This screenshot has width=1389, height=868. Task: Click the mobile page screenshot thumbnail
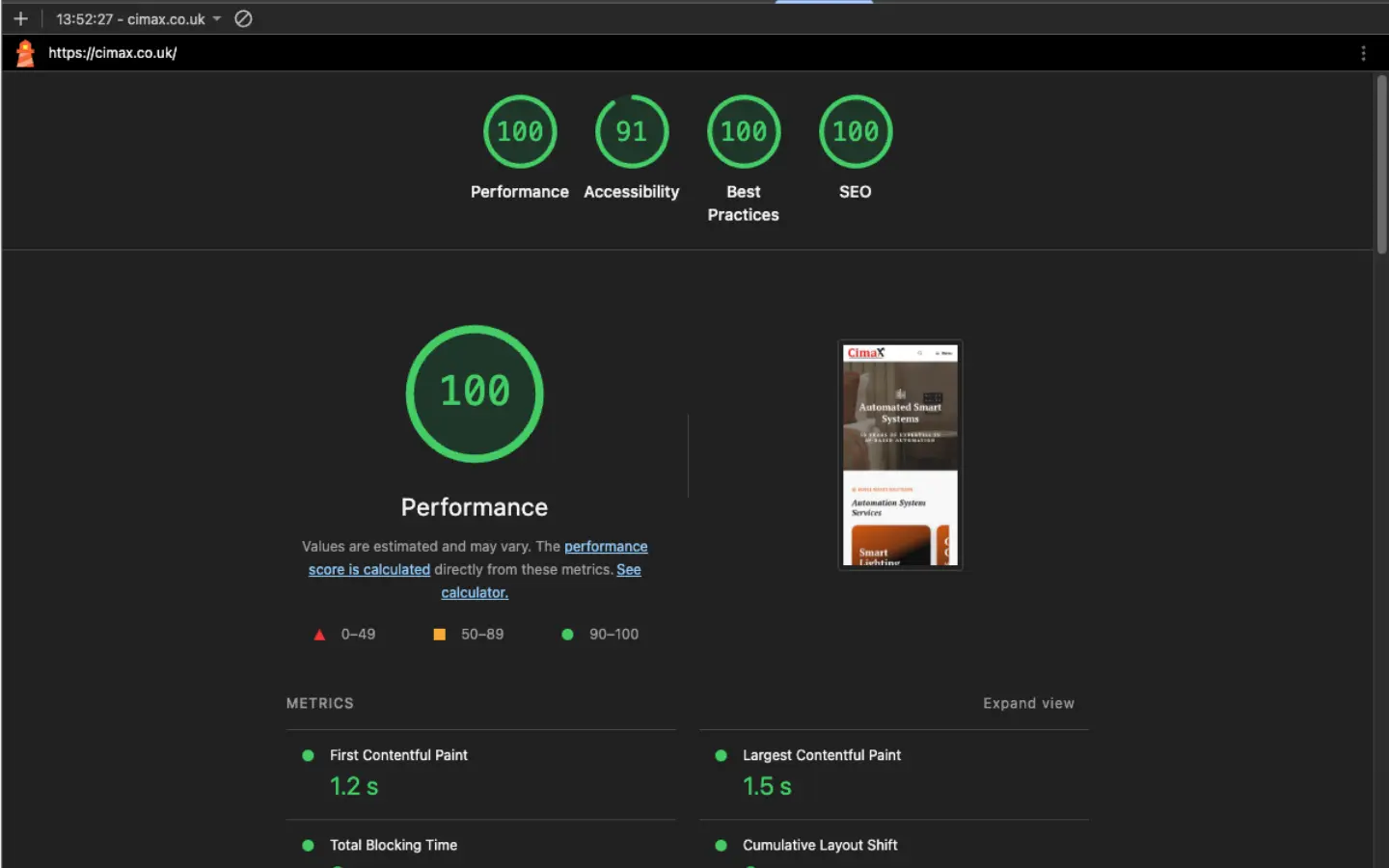point(899,453)
